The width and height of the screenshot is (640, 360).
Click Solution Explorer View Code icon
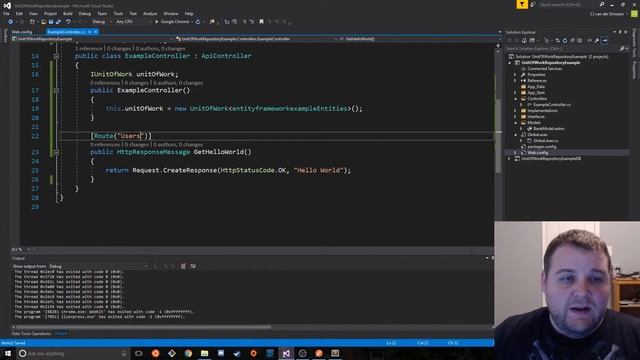point(589,40)
